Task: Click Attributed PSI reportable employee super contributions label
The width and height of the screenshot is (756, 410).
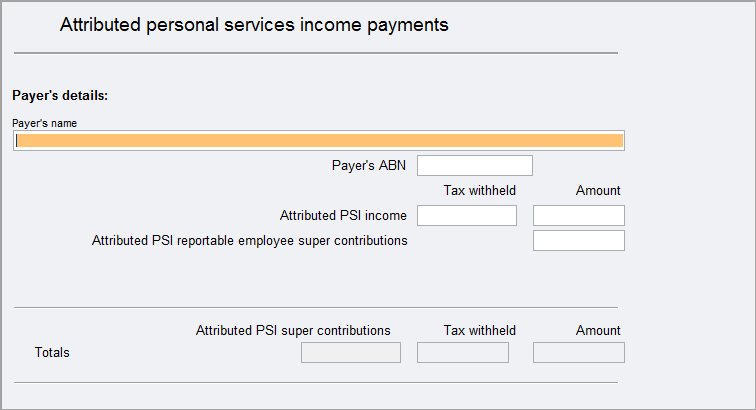Action: 250,241
